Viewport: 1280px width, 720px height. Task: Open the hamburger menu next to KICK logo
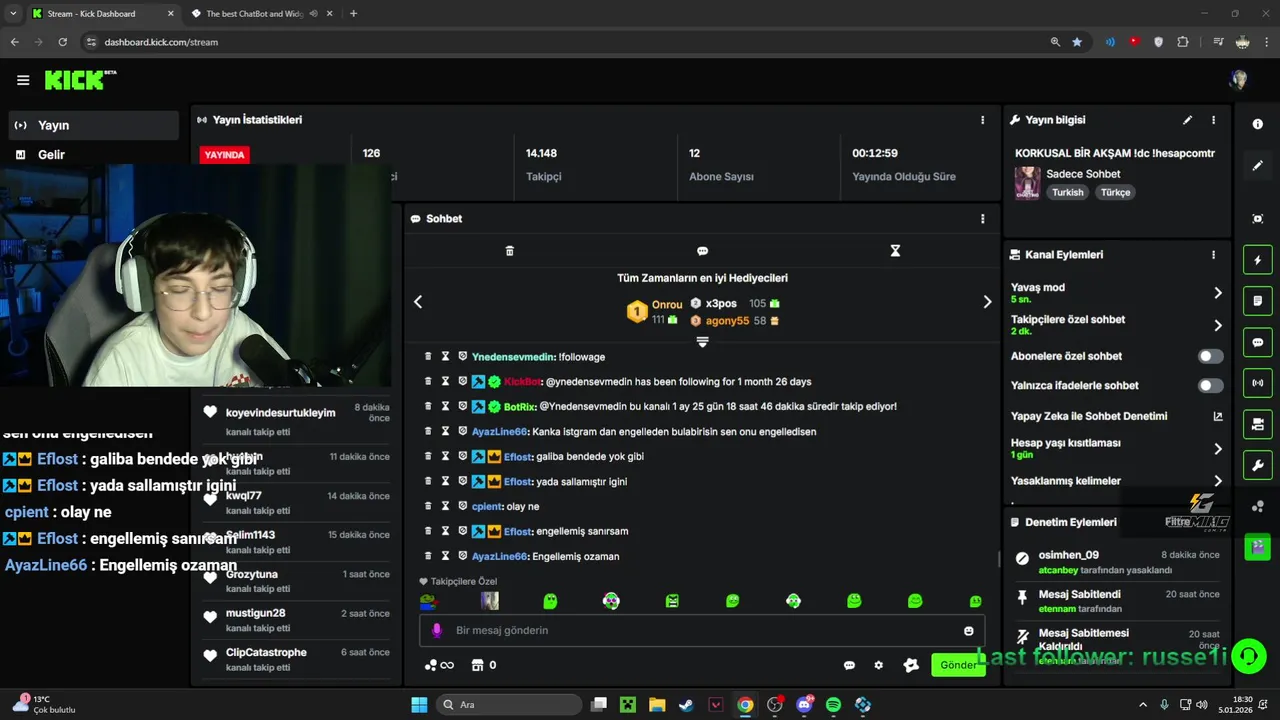[x=23, y=80]
